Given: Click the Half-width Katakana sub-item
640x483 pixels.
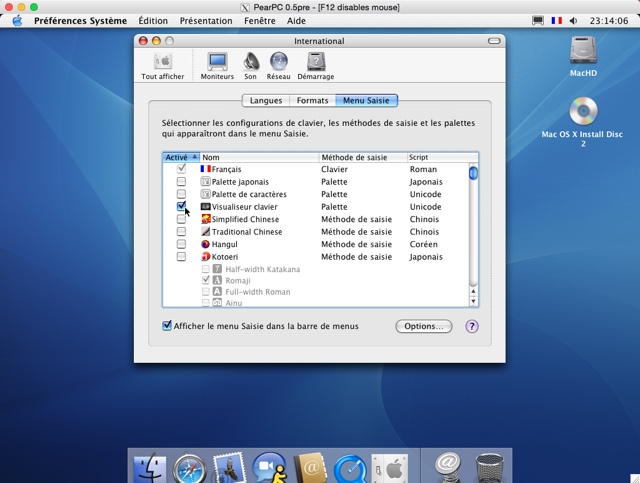Looking at the screenshot, I should (263, 269).
